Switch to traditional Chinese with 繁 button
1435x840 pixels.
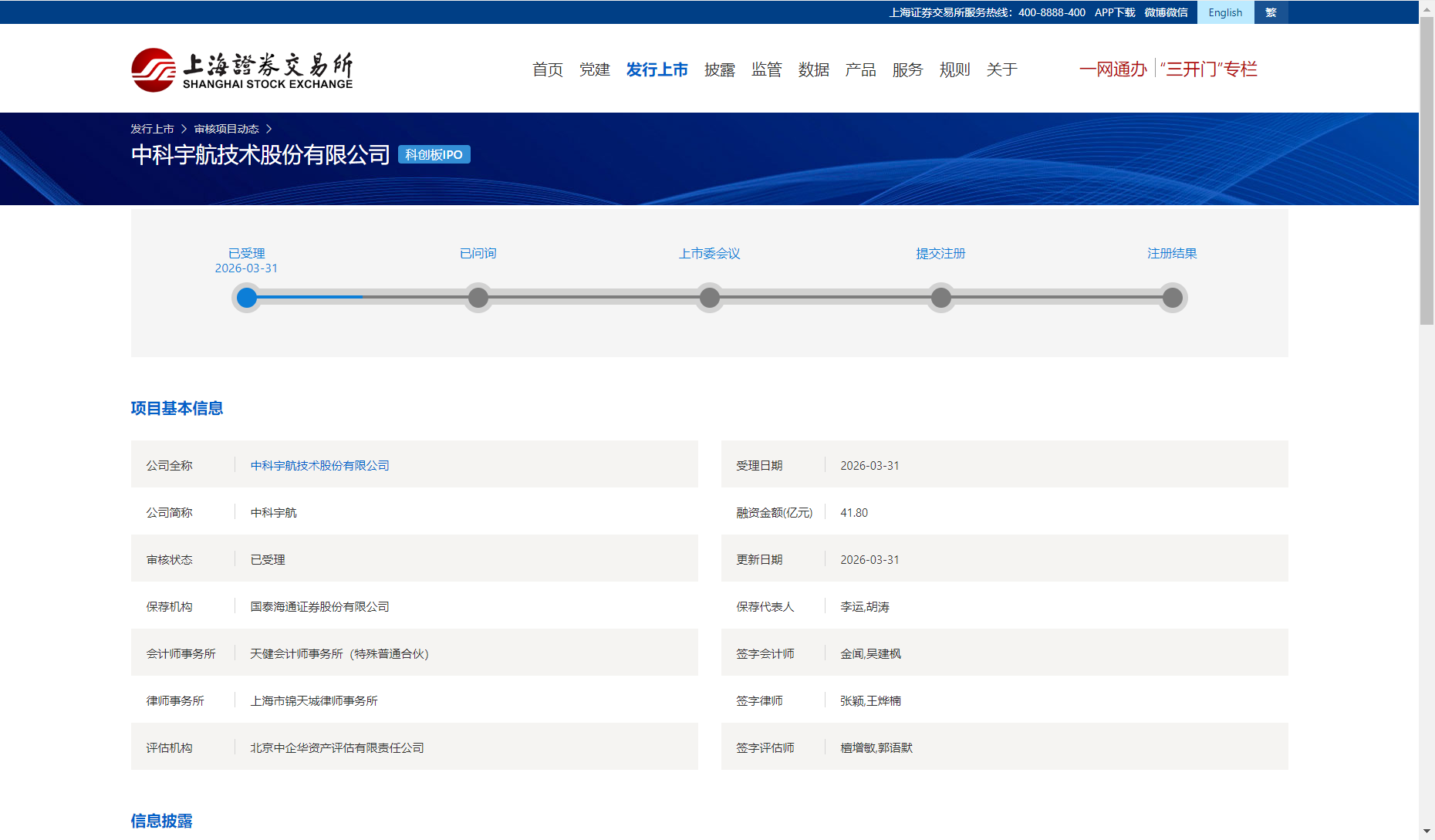[1271, 12]
